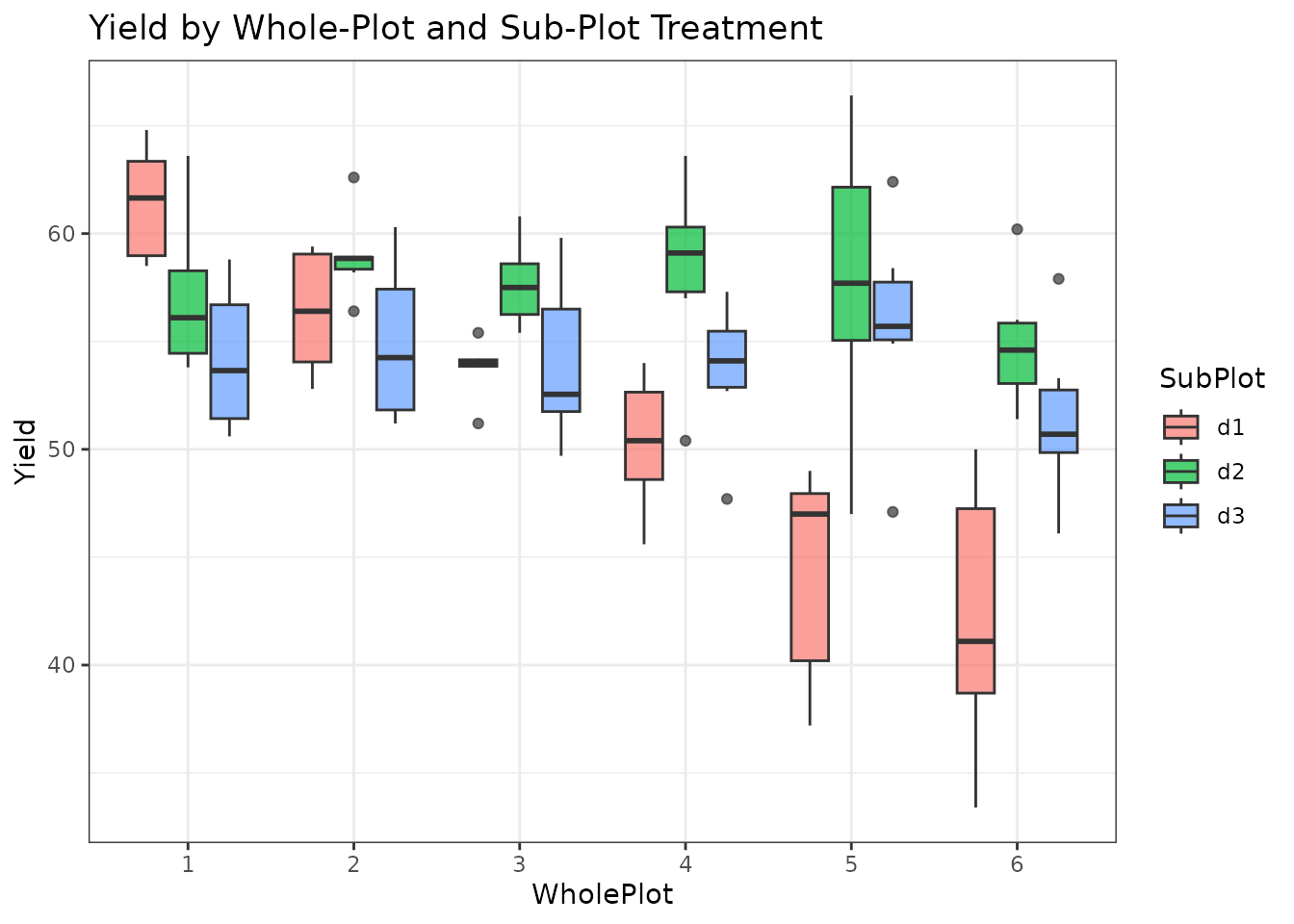Click the topmost outlier point in WholePlot 2

tap(353, 177)
